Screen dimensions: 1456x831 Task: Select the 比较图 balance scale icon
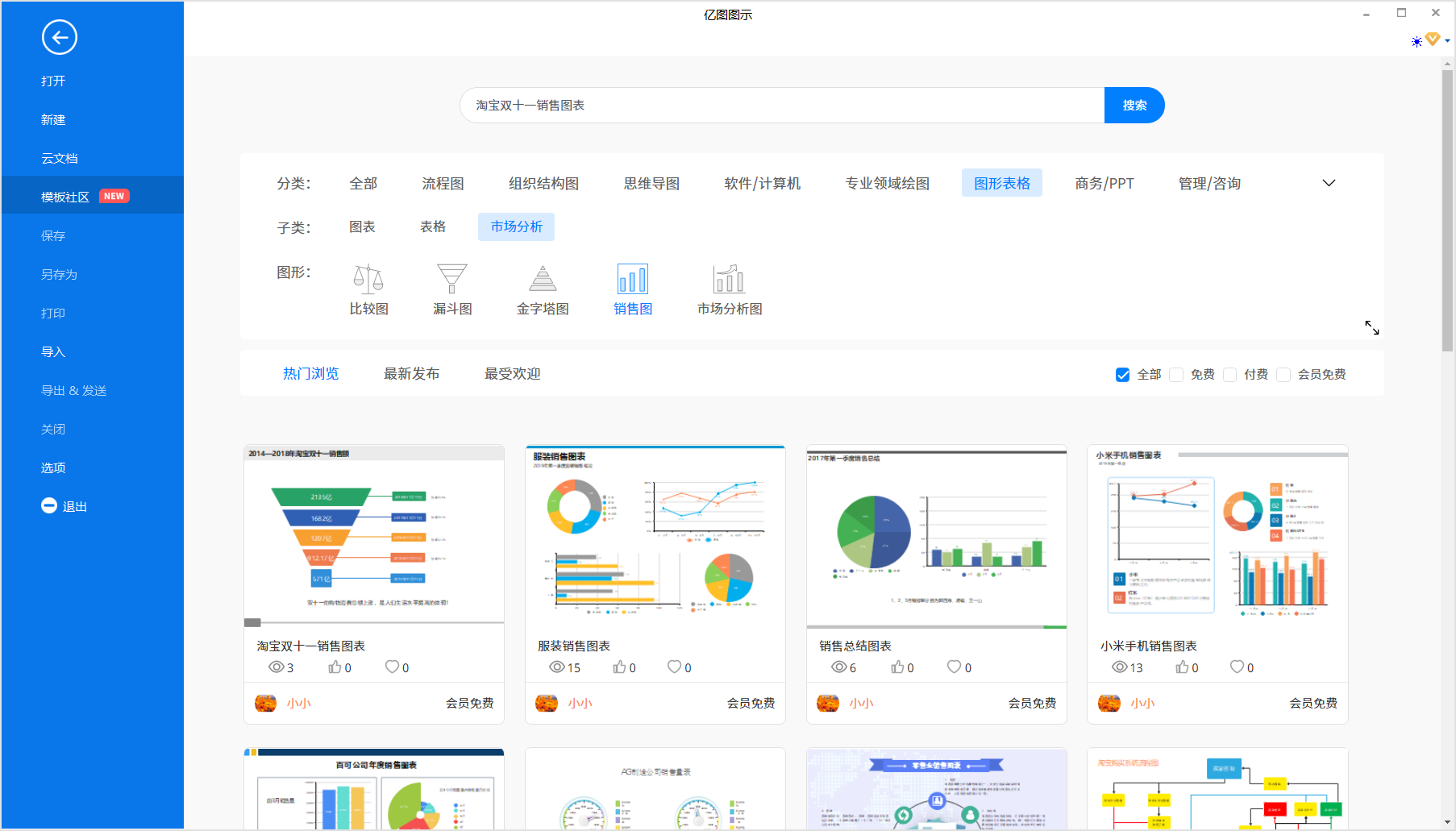(368, 279)
